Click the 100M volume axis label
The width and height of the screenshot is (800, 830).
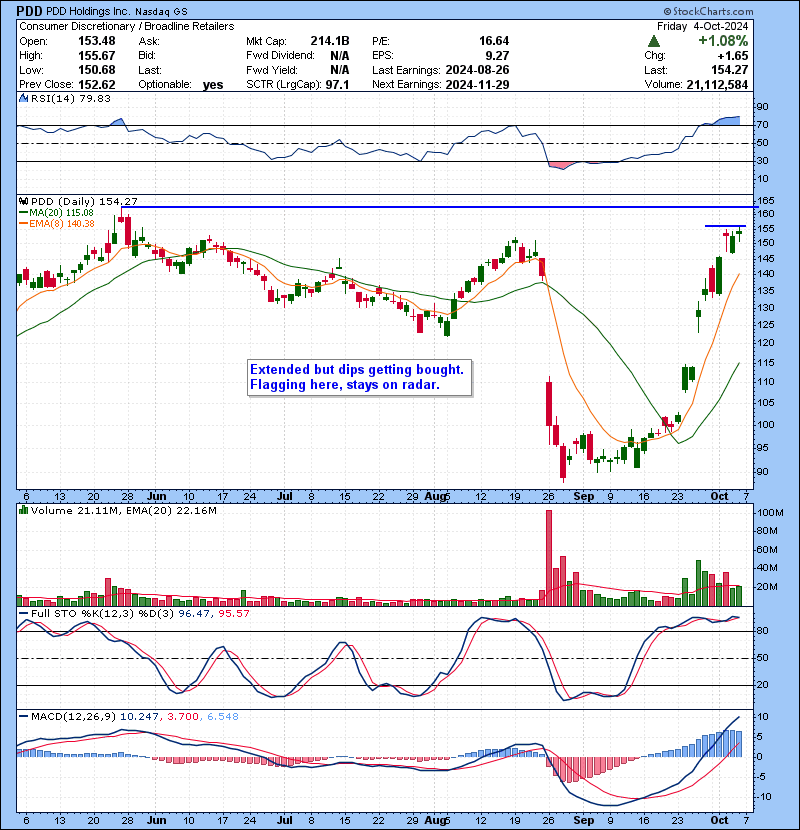point(770,512)
